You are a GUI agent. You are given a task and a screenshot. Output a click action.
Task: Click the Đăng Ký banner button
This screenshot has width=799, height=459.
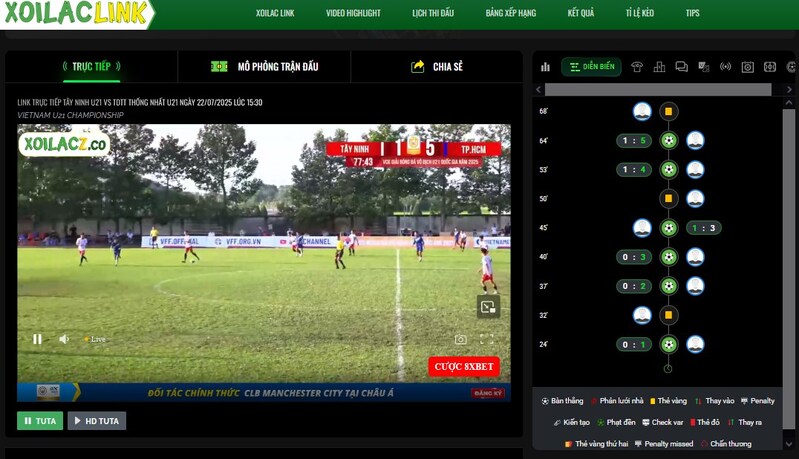click(x=488, y=393)
